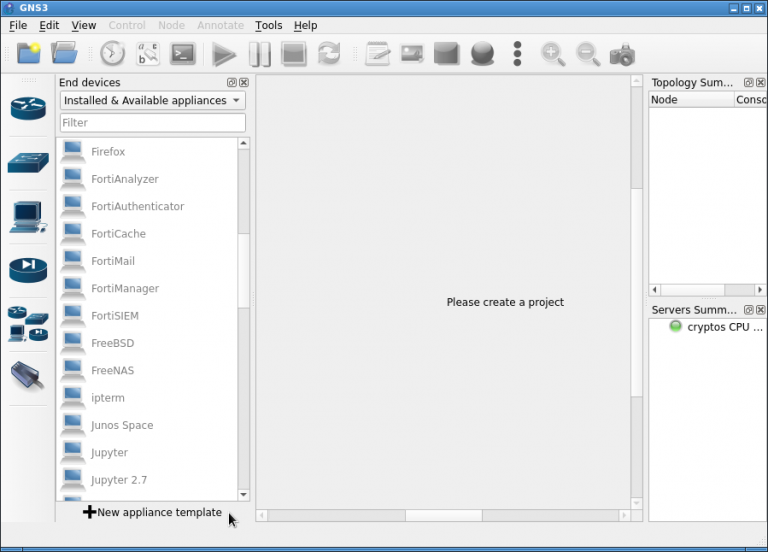
Task: Click the draw line three-dots icon
Action: pos(517,53)
